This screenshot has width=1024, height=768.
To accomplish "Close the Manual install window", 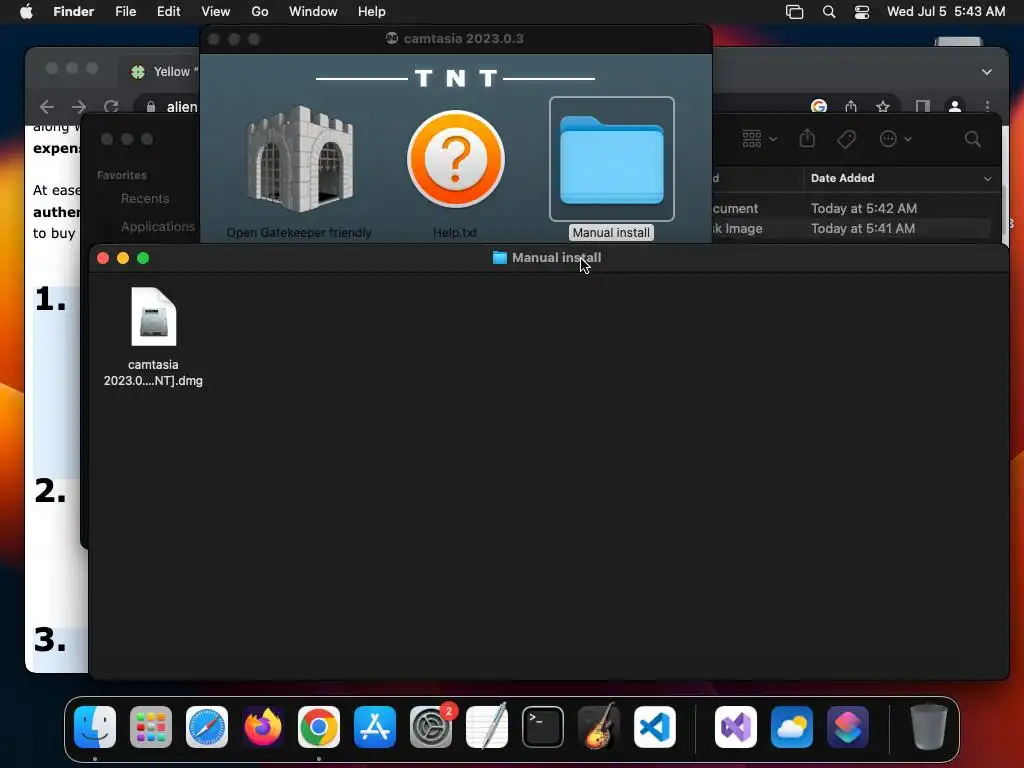I will (x=103, y=258).
